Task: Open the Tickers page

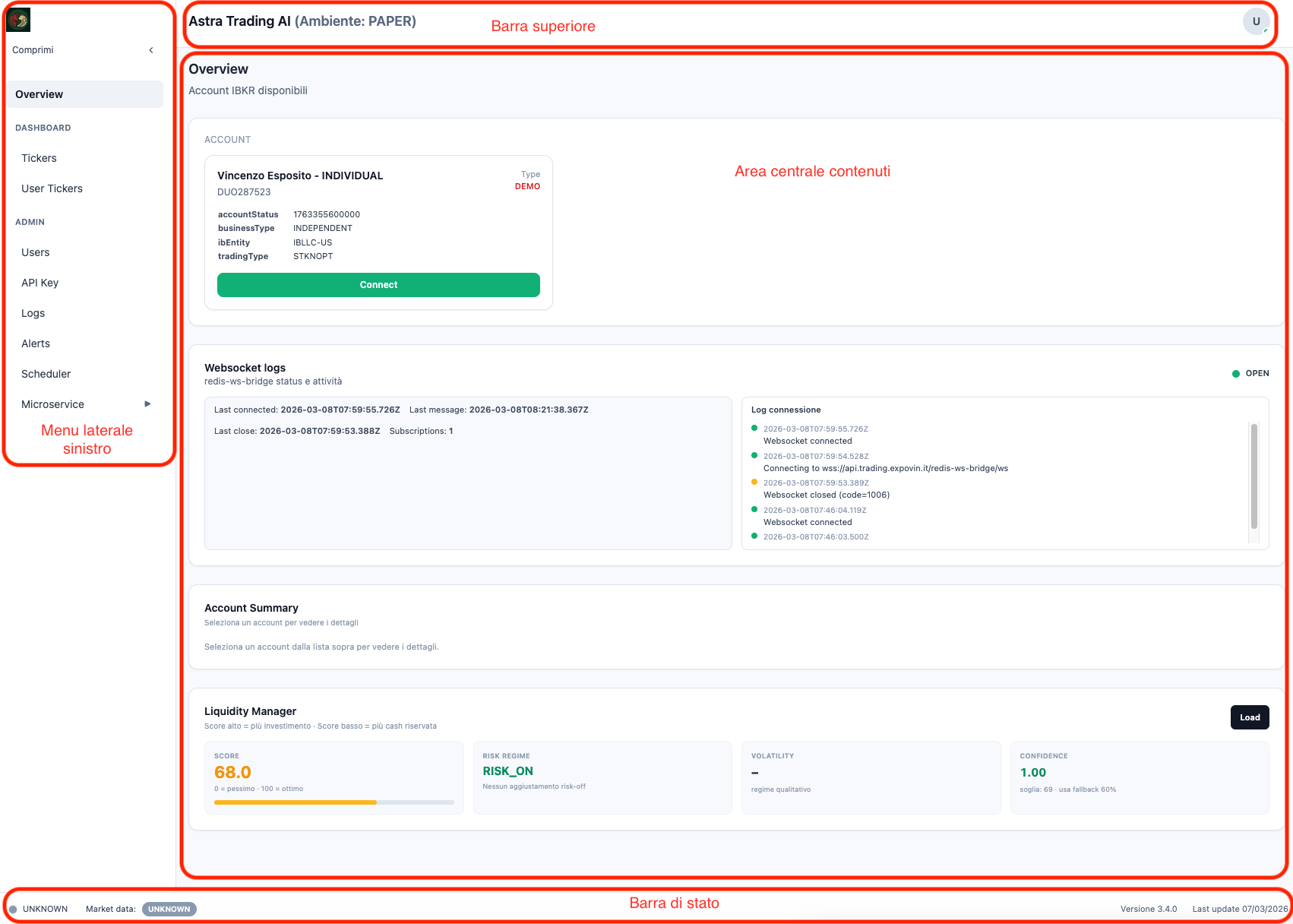Action: pos(40,158)
